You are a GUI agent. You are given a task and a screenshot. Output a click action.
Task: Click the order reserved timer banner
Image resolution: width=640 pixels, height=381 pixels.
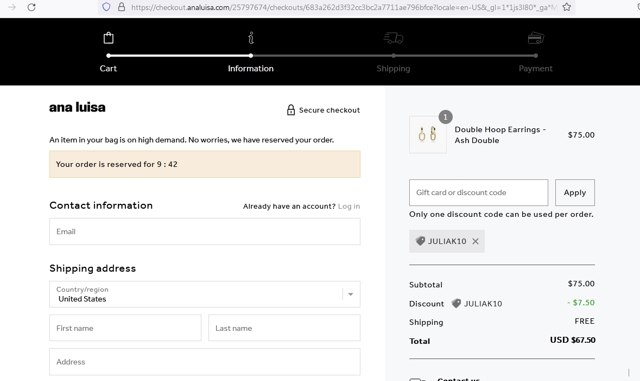click(205, 164)
